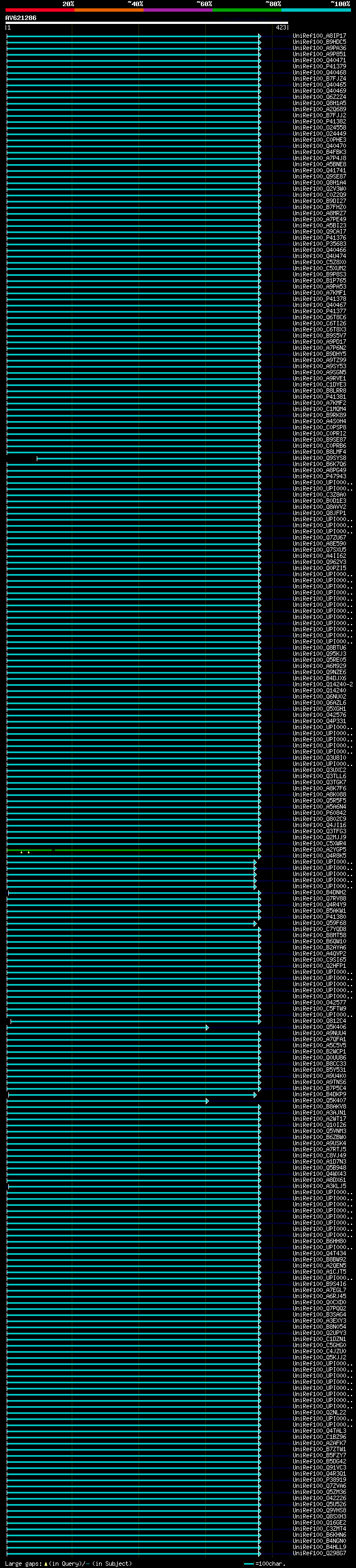The height and width of the screenshot is (1568, 356).
Task: Click the UniRef100_B8CC33 label
Action: [x=319, y=1064]
